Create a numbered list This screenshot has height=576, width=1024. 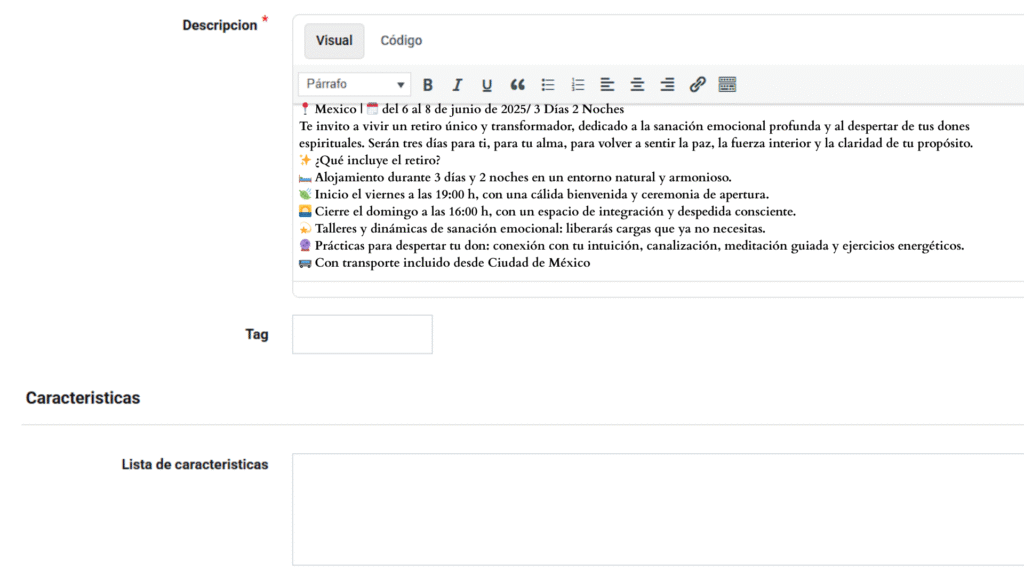tap(578, 85)
